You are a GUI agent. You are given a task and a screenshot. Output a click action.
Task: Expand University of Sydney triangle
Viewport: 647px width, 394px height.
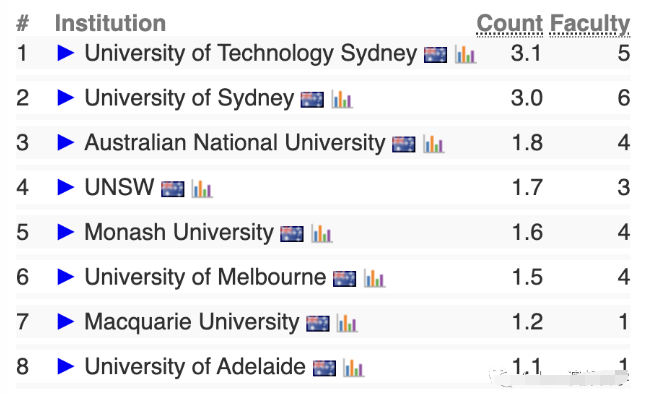(x=66, y=98)
